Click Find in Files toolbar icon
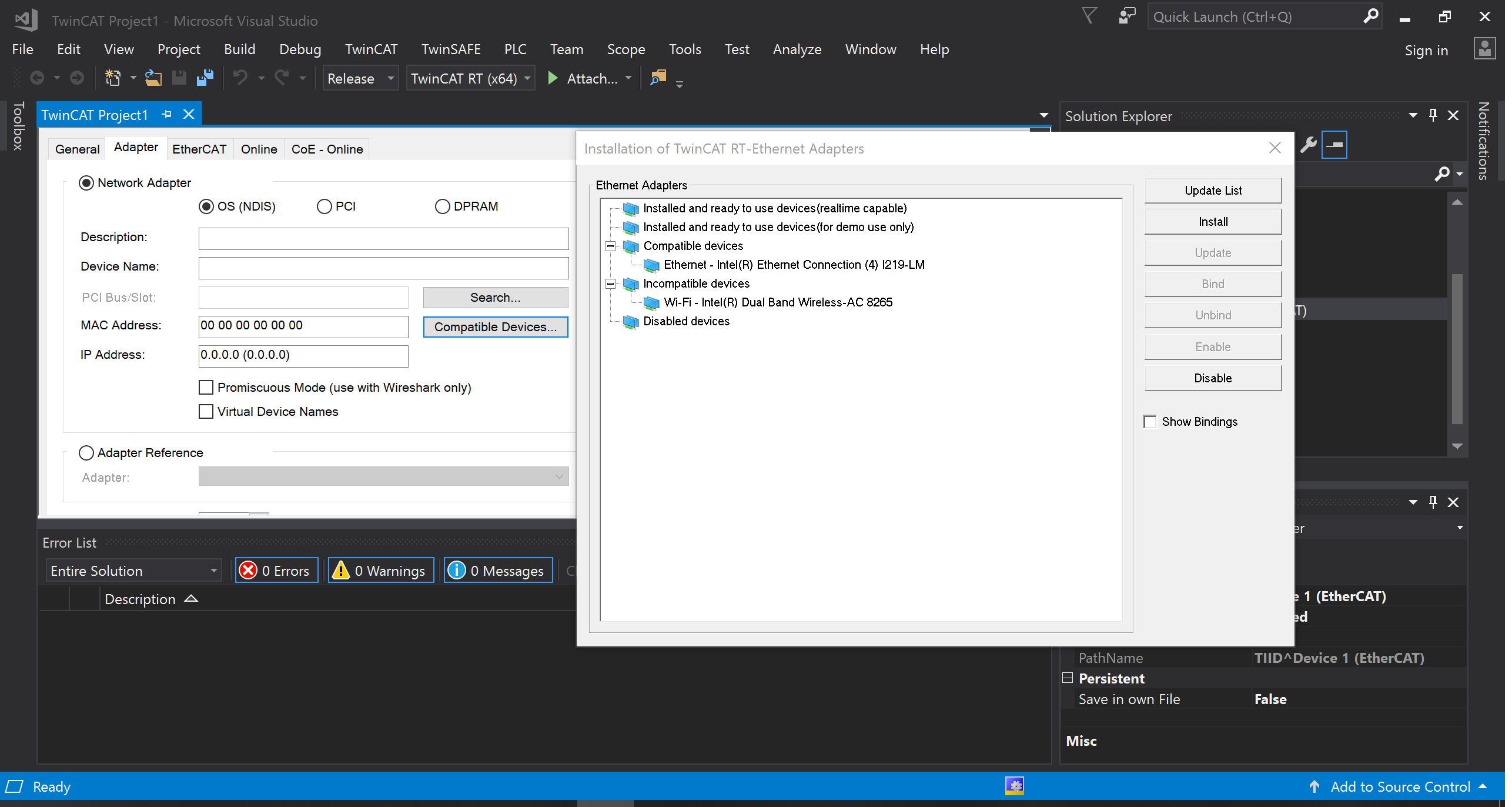 (x=658, y=77)
